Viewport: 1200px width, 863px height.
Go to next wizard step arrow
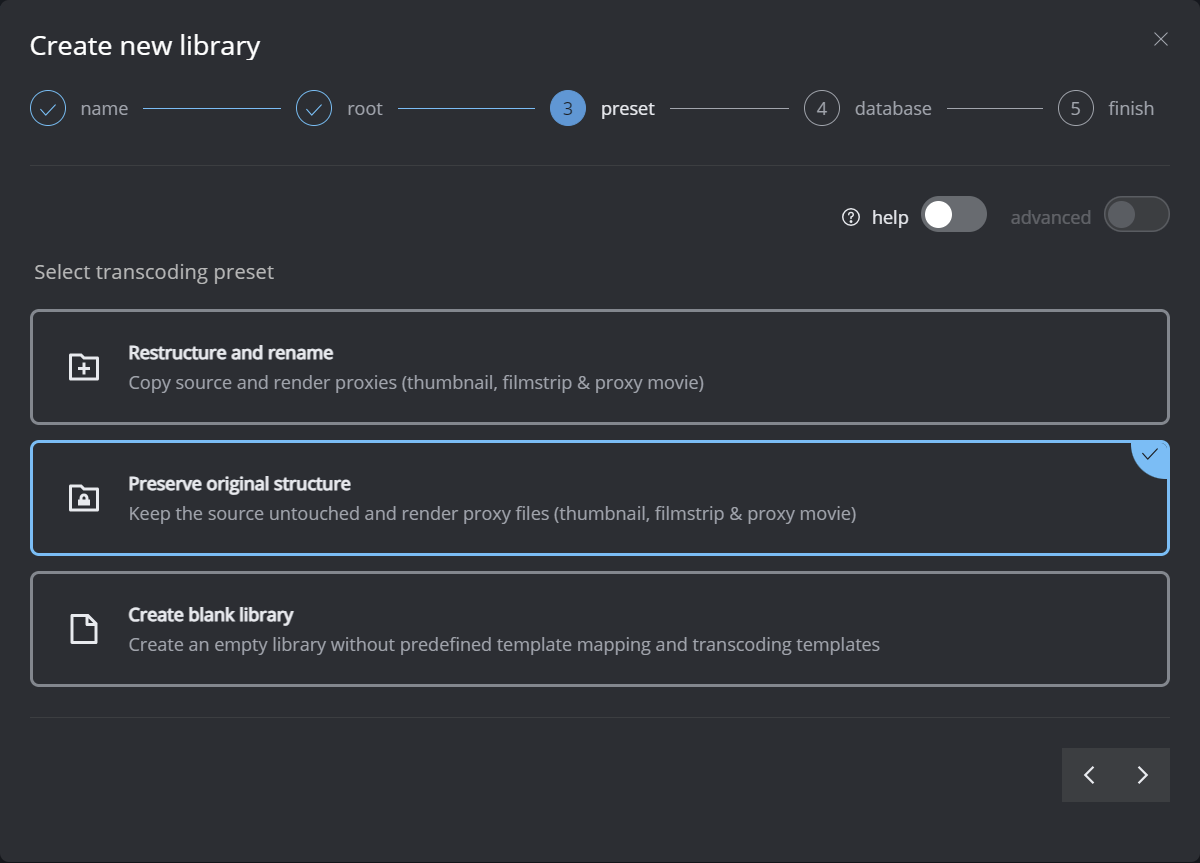point(1143,775)
